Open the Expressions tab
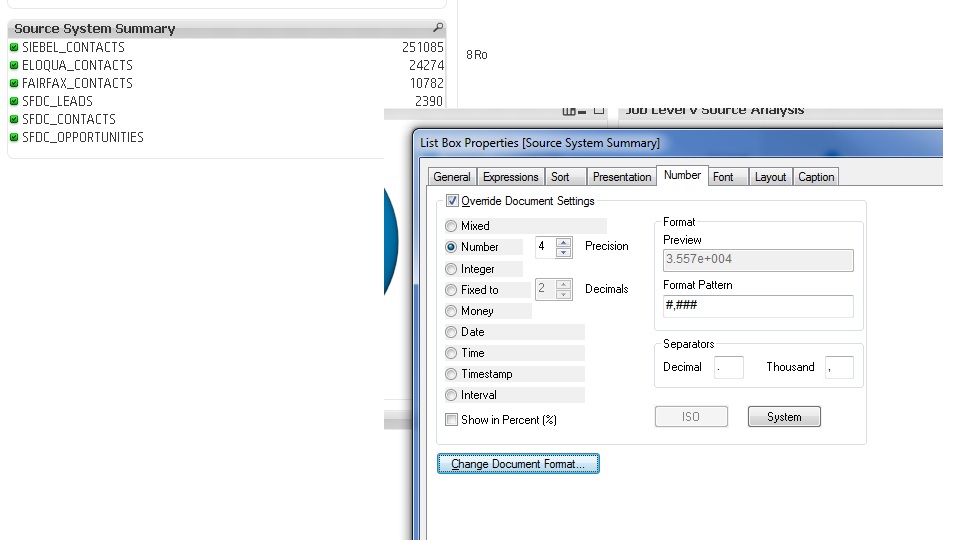The width and height of the screenshot is (960, 540). [510, 177]
